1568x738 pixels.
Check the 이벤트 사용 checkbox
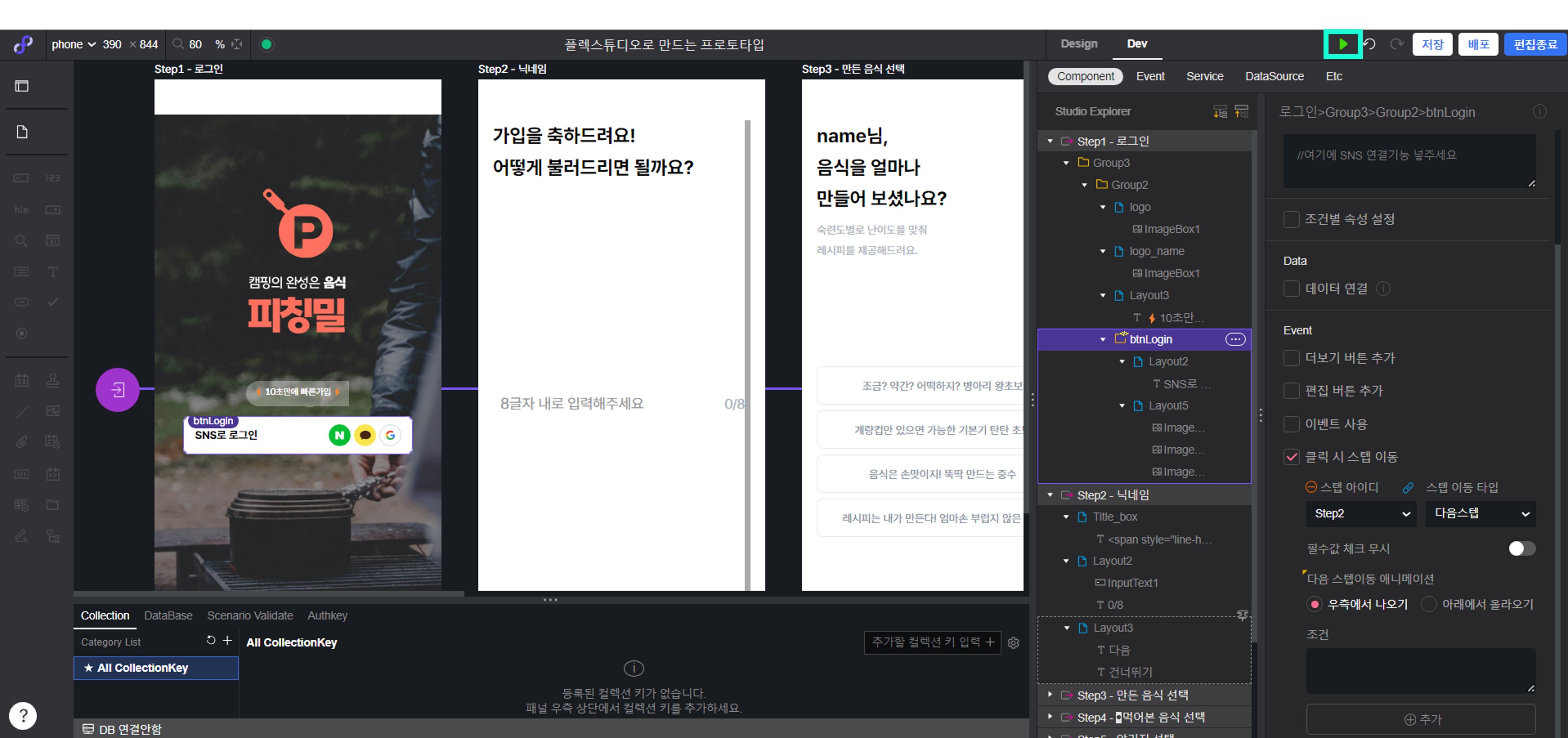click(1291, 424)
